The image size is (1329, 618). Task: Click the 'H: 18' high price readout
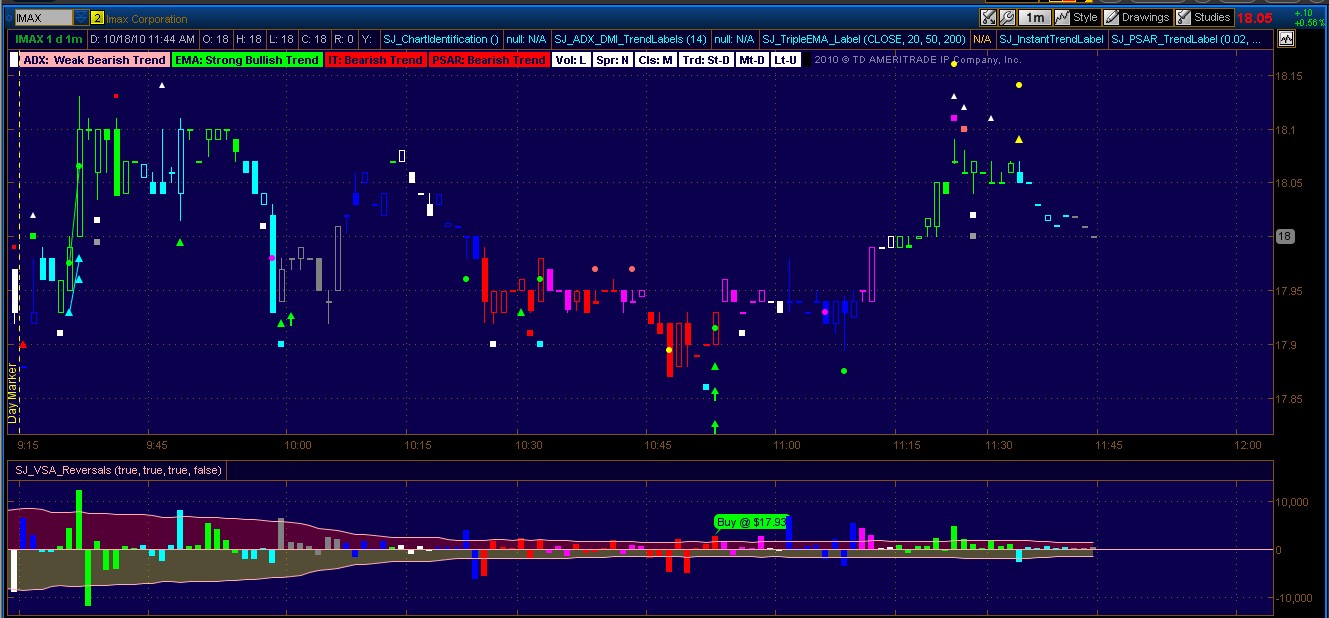click(248, 39)
